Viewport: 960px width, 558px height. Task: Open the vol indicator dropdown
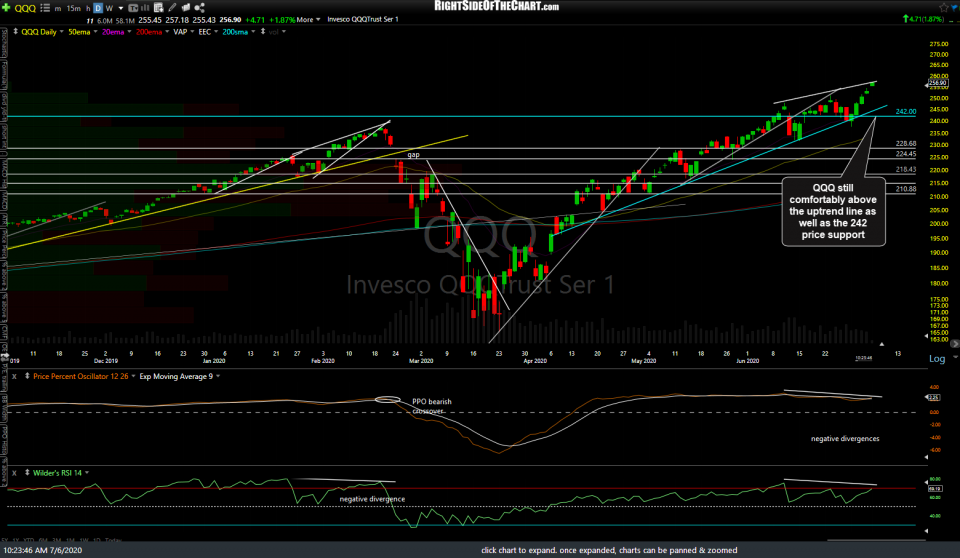pyautogui.click(x=283, y=32)
